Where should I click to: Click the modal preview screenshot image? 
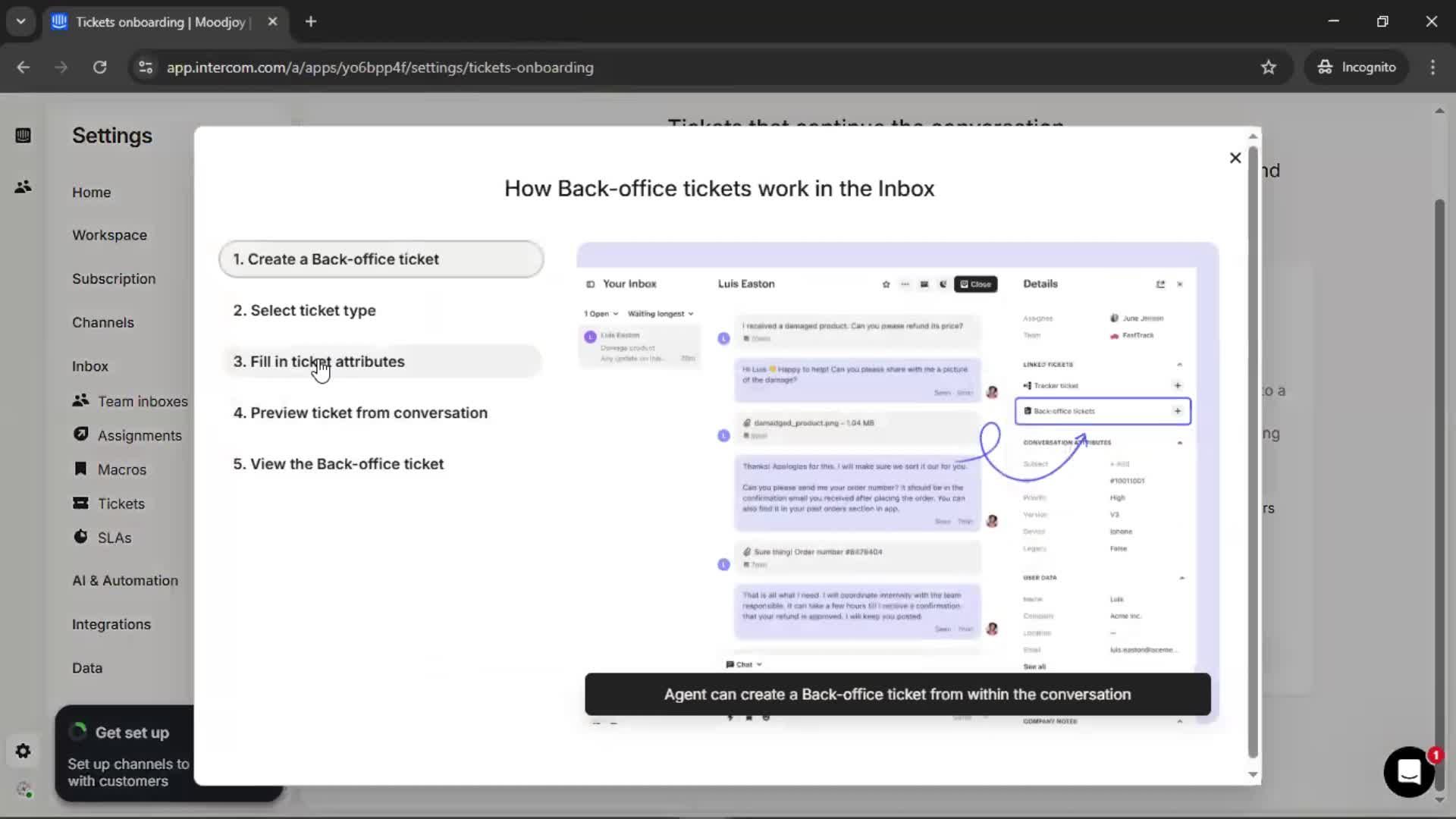click(897, 483)
